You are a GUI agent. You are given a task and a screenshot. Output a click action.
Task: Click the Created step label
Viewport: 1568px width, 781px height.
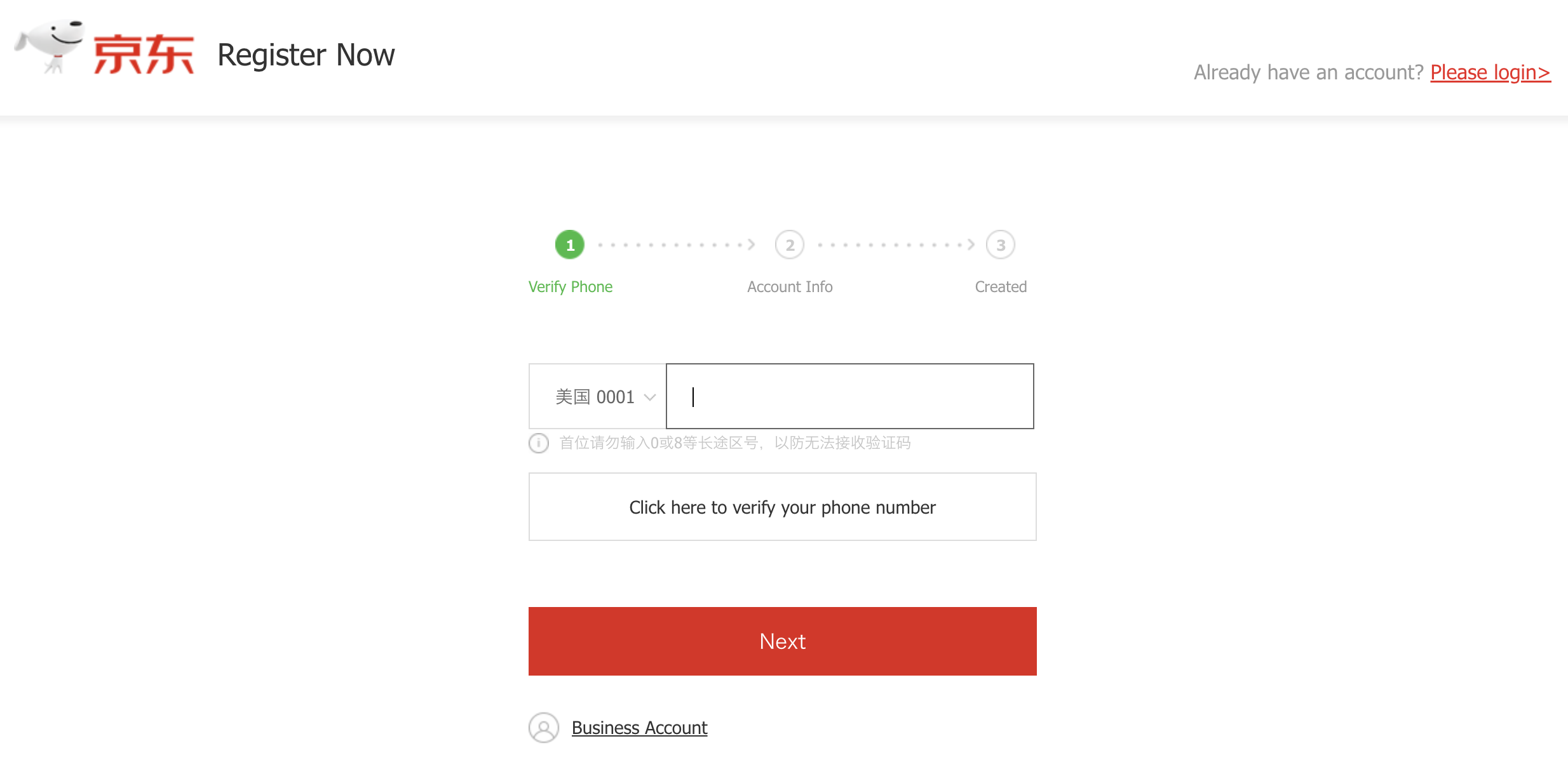click(1001, 286)
